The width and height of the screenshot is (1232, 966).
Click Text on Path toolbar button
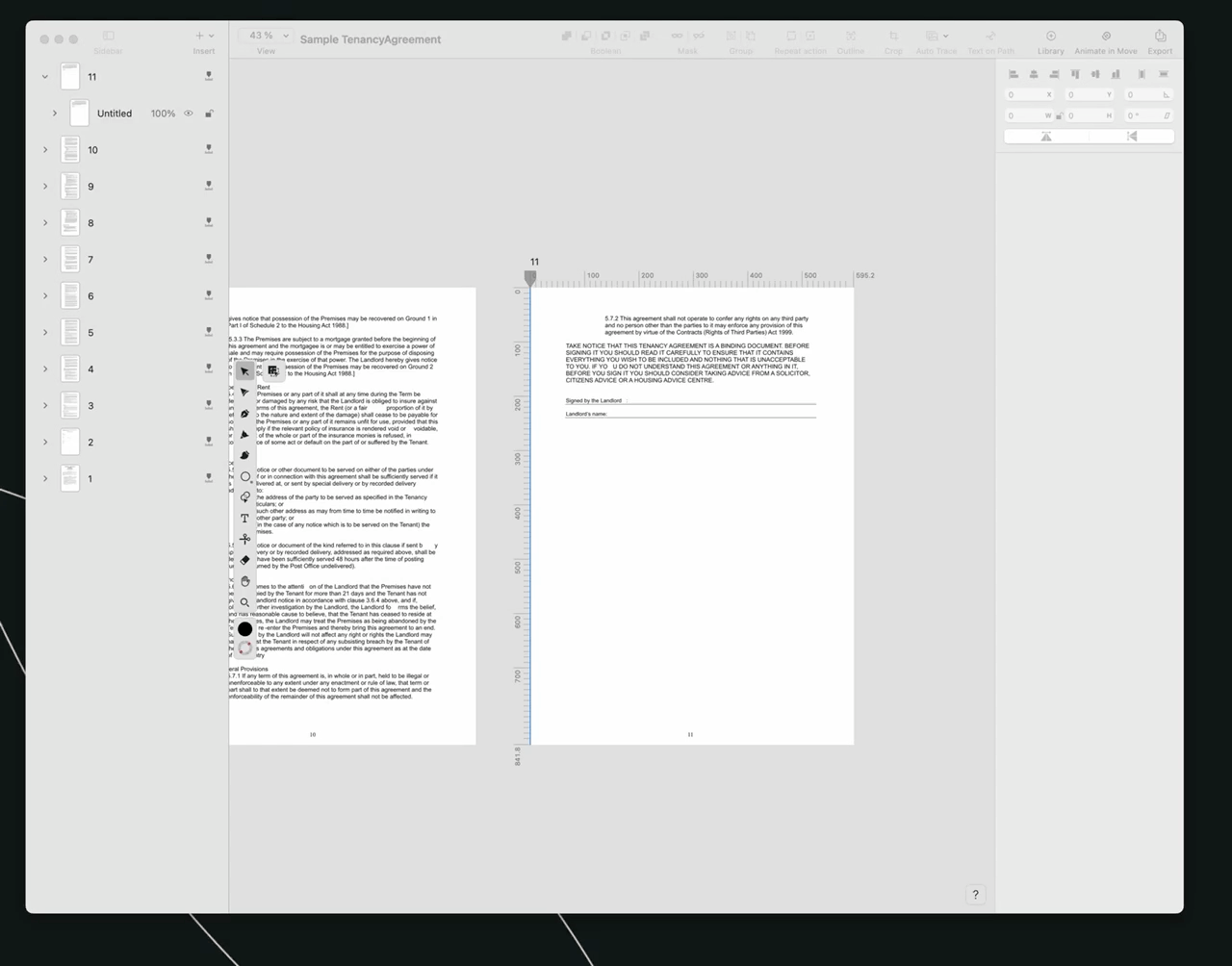pyautogui.click(x=990, y=41)
